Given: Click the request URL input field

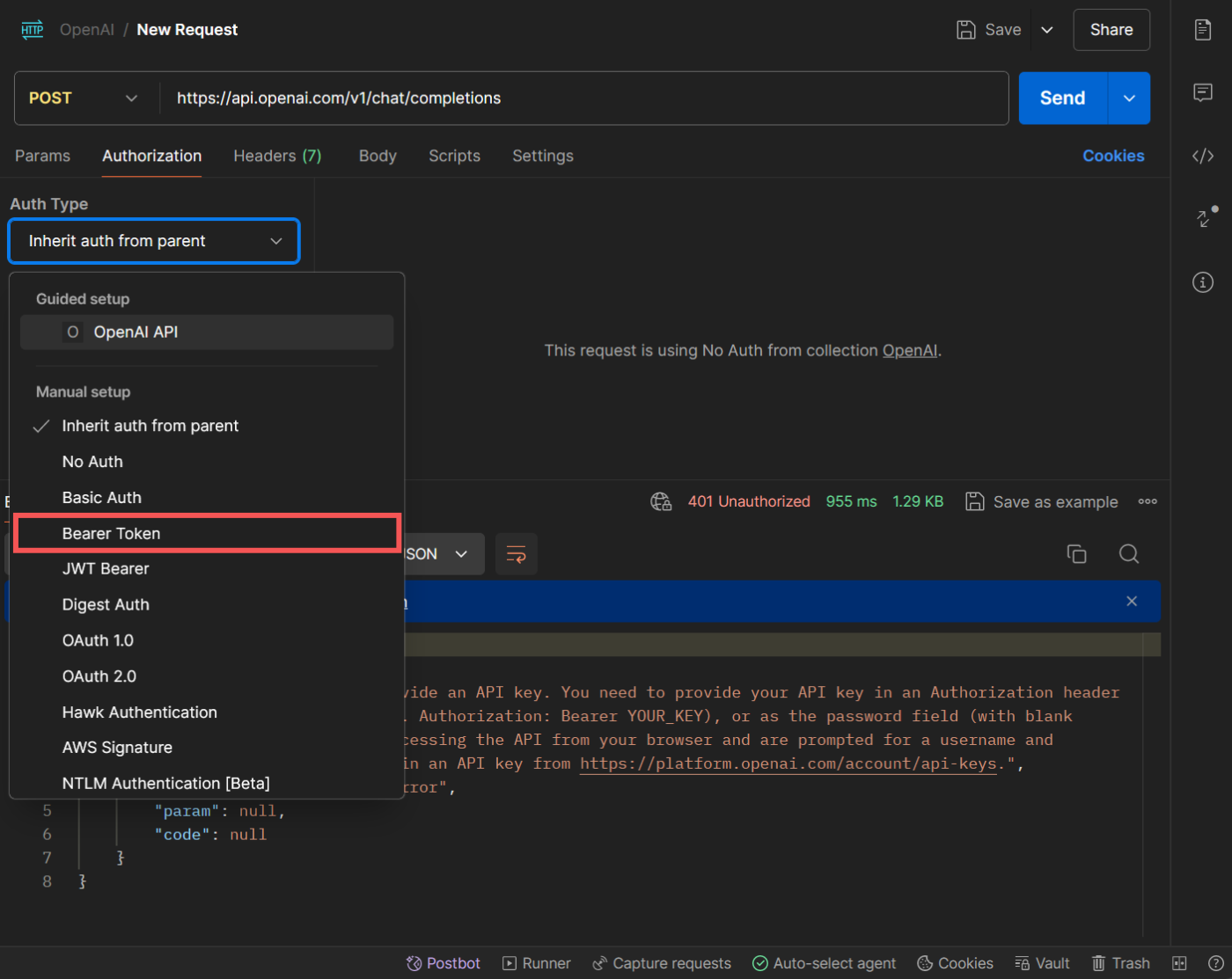Looking at the screenshot, I should click(x=584, y=99).
